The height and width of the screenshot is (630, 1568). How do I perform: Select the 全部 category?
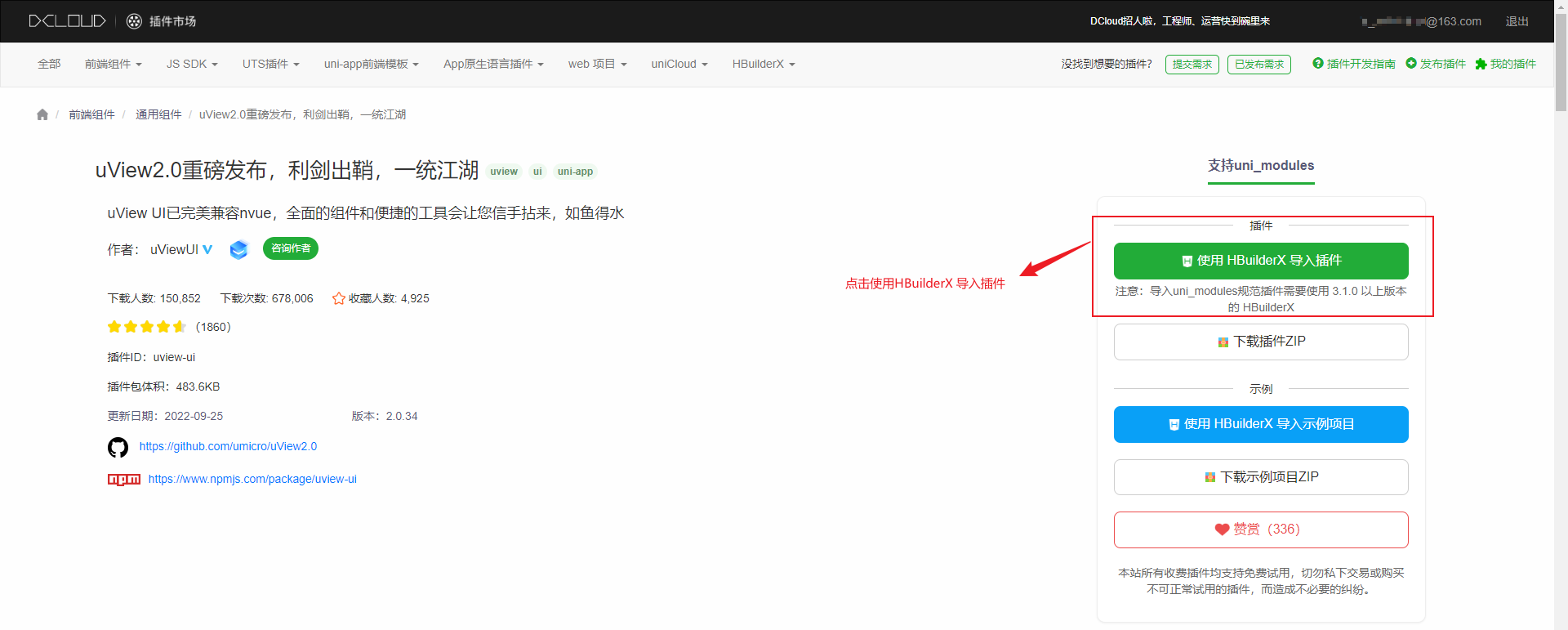[49, 64]
